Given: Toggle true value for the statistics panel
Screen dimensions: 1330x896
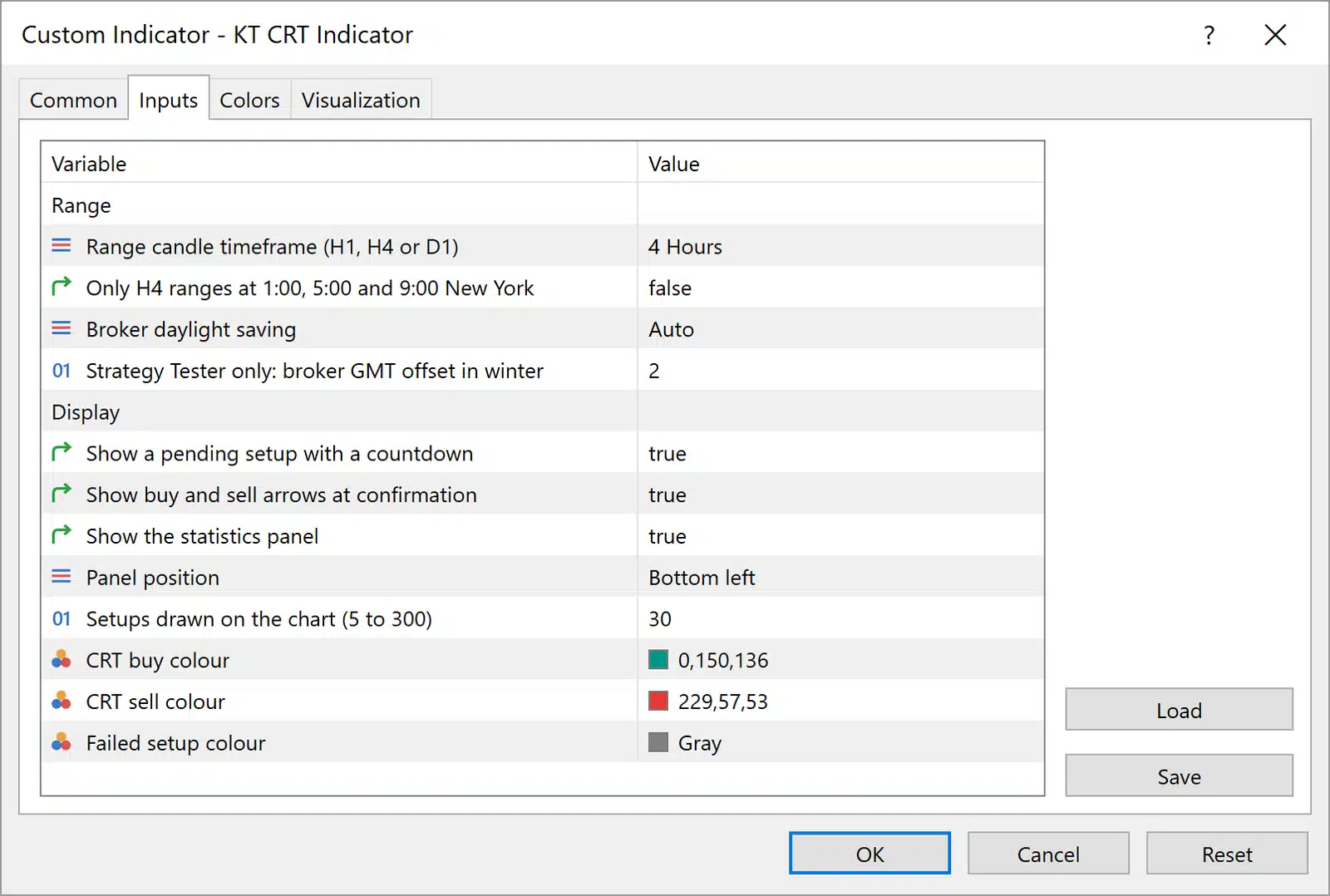Looking at the screenshot, I should [x=840, y=536].
